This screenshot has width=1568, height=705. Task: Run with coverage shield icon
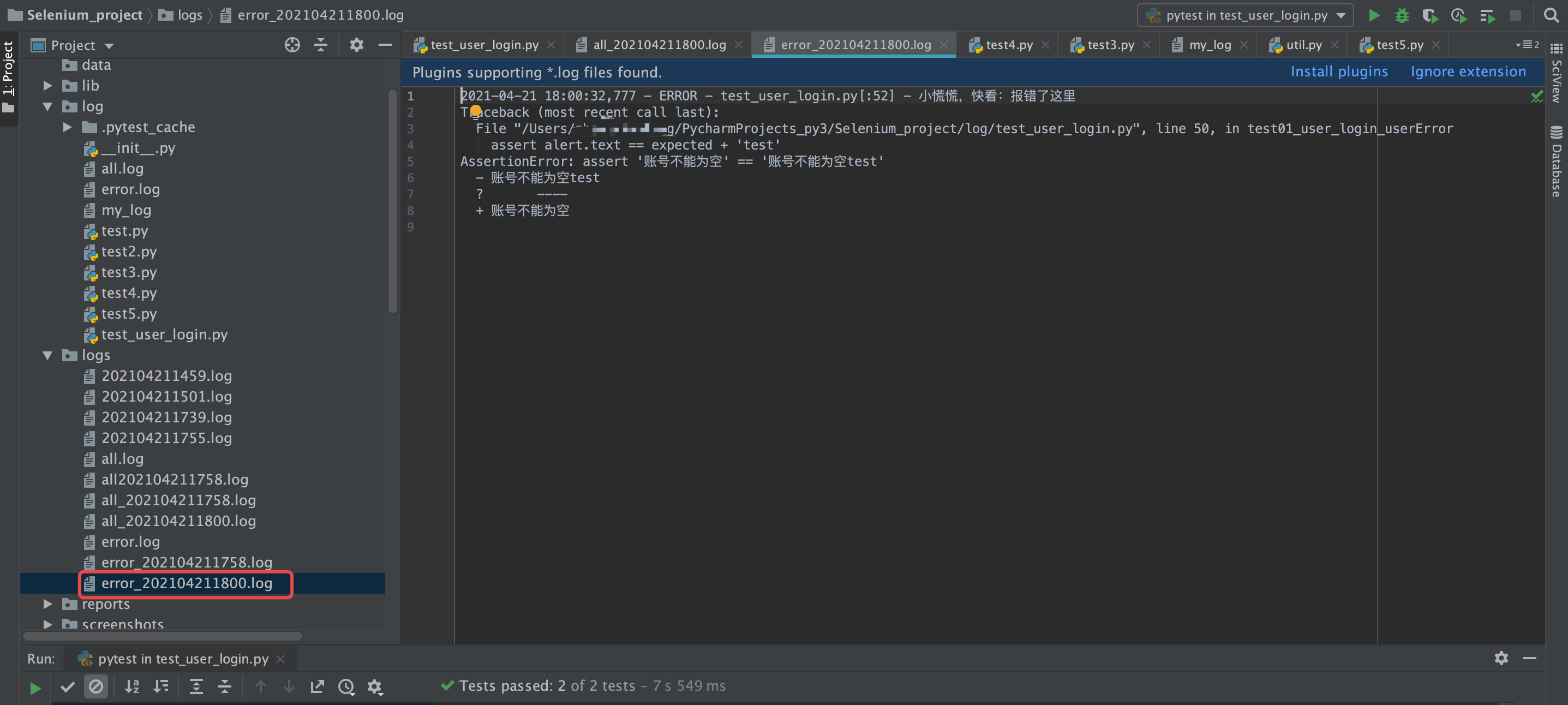coord(1429,15)
